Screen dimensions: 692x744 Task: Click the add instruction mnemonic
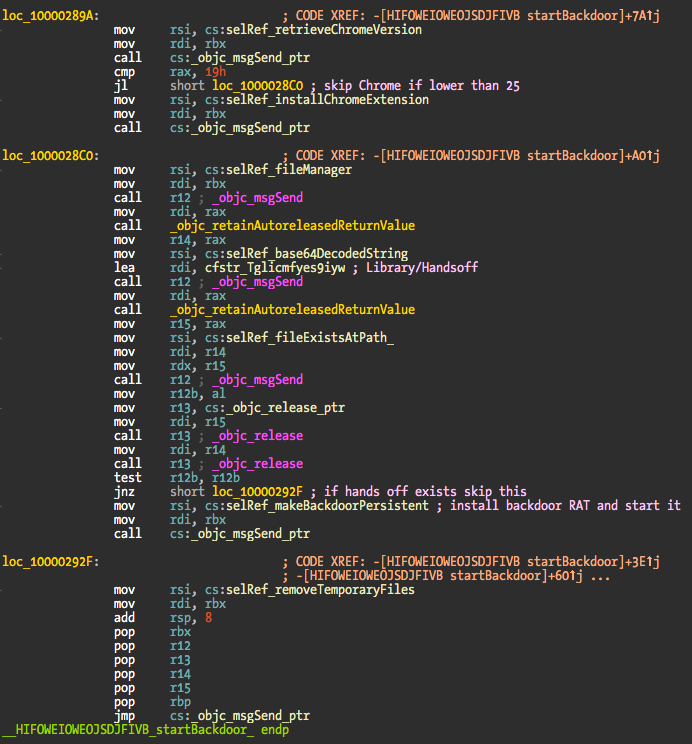pos(124,618)
